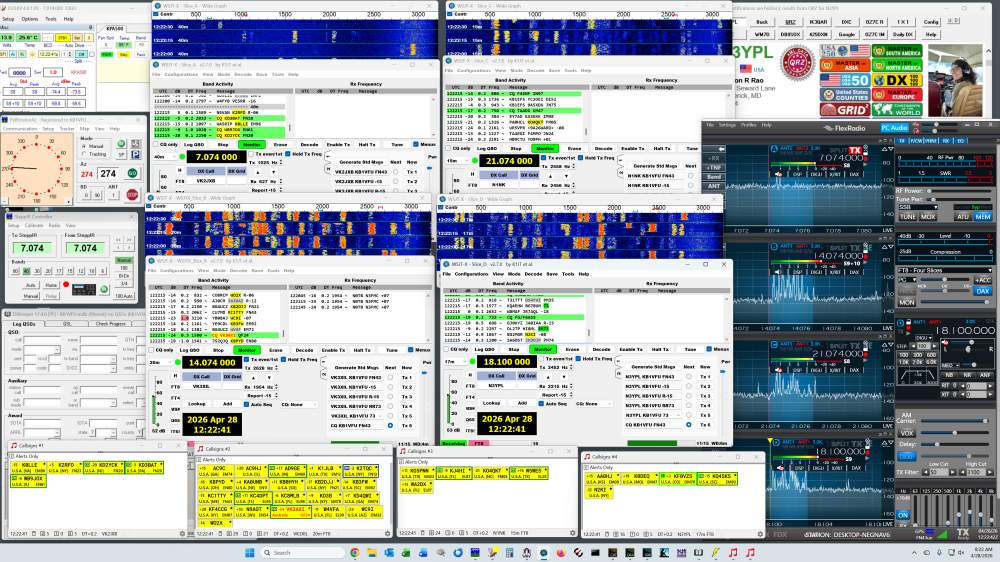1000x562 pixels.
Task: Click the settings gear in Callsigns #2 status bar
Action: pos(387,533)
